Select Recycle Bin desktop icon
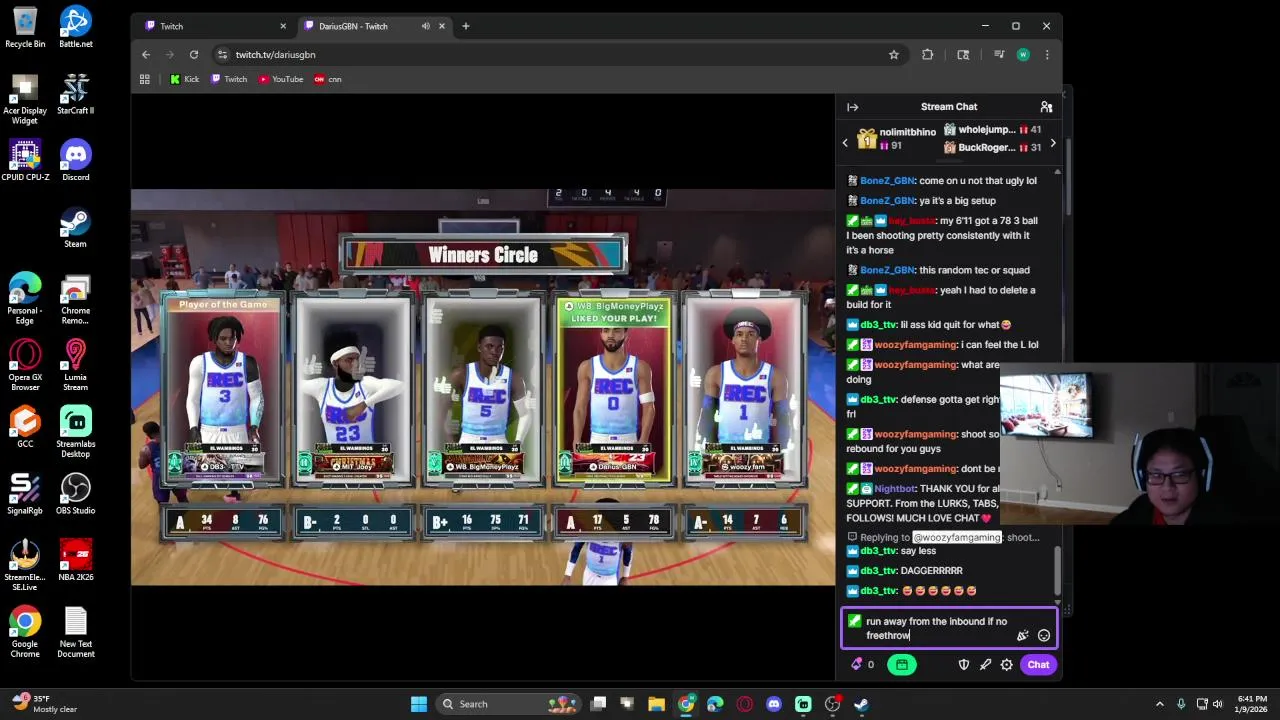 25,28
